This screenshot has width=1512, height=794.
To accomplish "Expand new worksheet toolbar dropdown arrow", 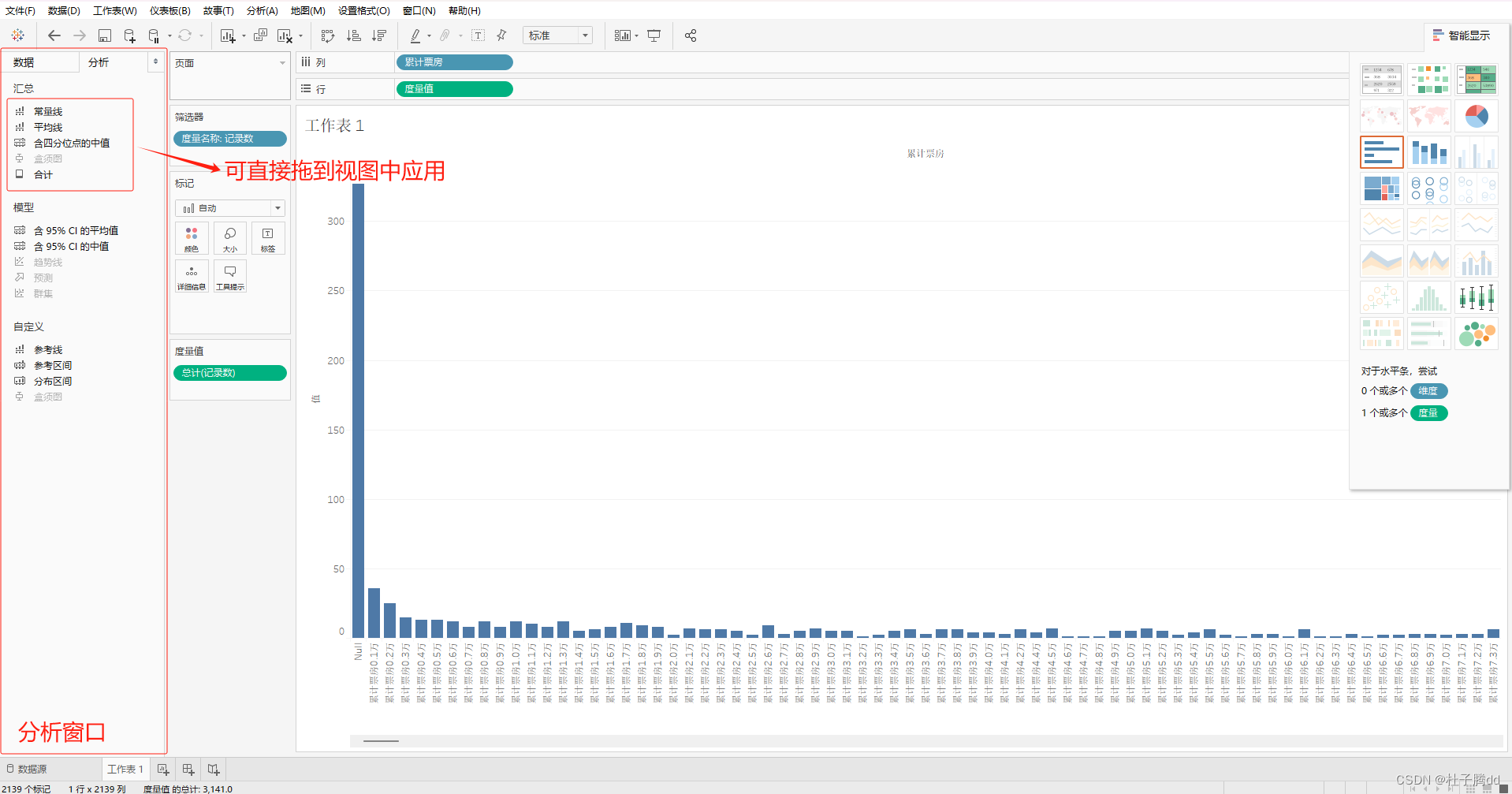I will [x=244, y=35].
